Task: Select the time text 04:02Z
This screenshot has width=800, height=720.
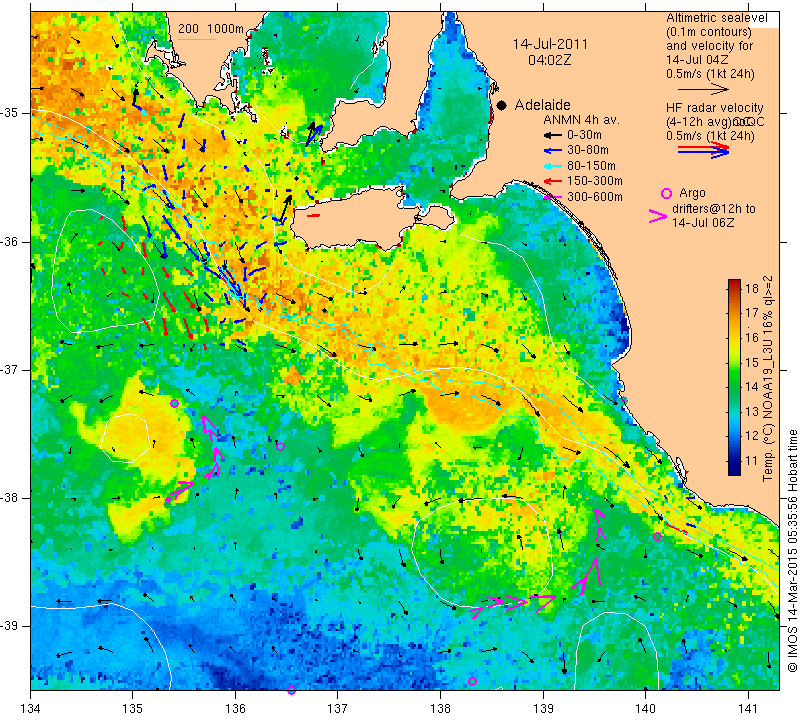Action: [549, 60]
